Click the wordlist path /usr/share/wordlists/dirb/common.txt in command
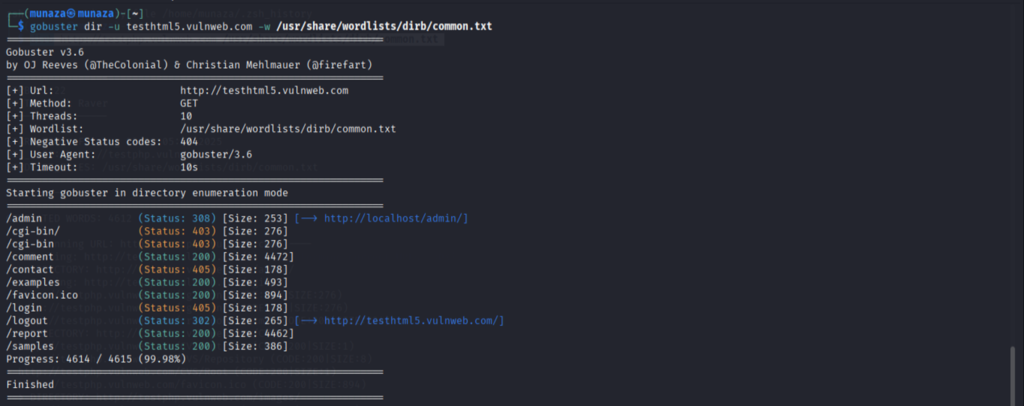Screen dimensions: 1024x406 tap(385, 26)
